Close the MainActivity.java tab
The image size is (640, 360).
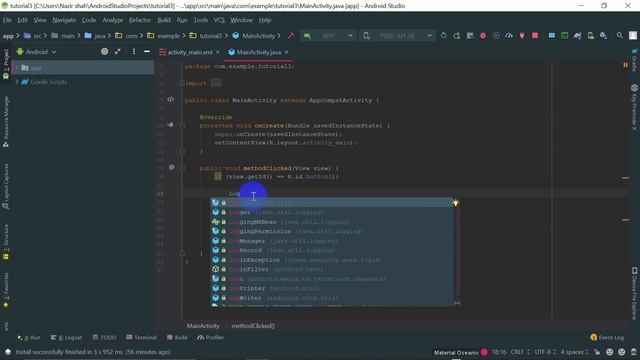(x=287, y=52)
